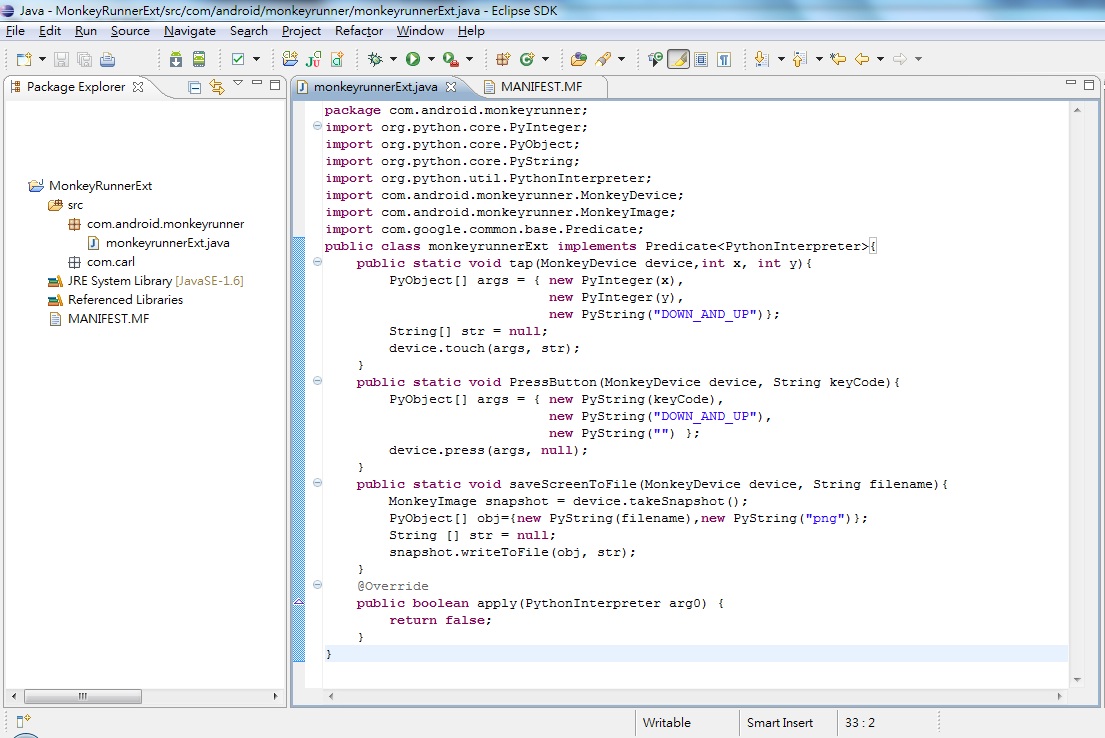Toggle Mark Occurrences highlighting
This screenshot has height=738, width=1105.
[x=678, y=58]
